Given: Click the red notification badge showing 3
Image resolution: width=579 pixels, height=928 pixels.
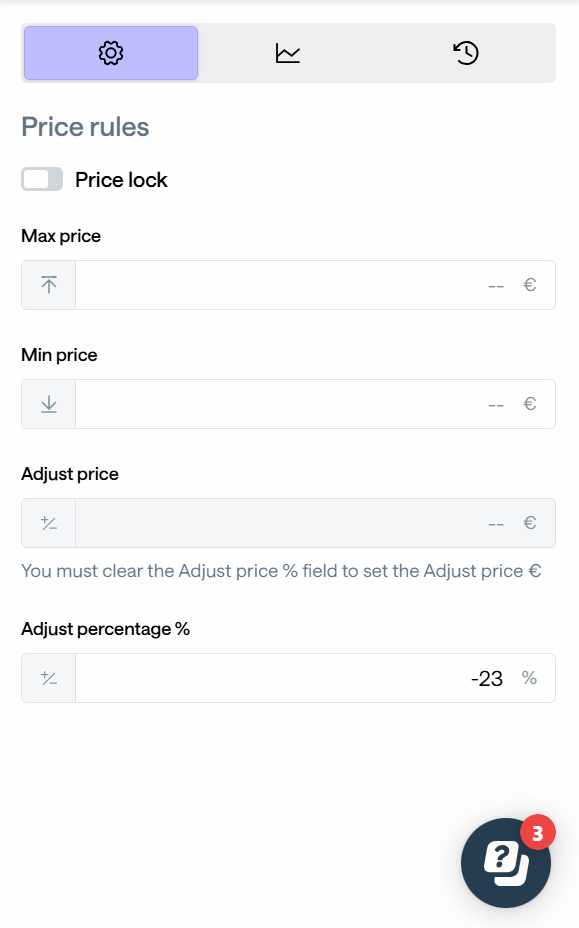Looking at the screenshot, I should (x=538, y=833).
